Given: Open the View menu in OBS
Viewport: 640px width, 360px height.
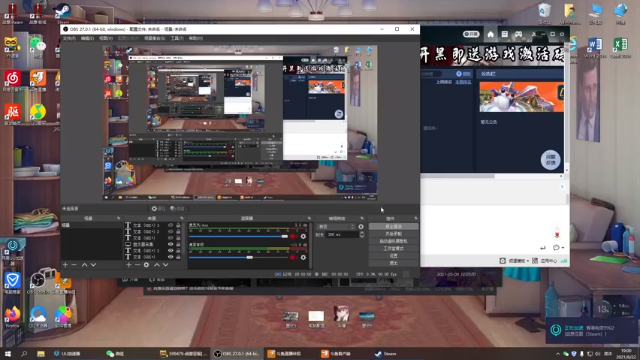Looking at the screenshot, I should pos(106,38).
